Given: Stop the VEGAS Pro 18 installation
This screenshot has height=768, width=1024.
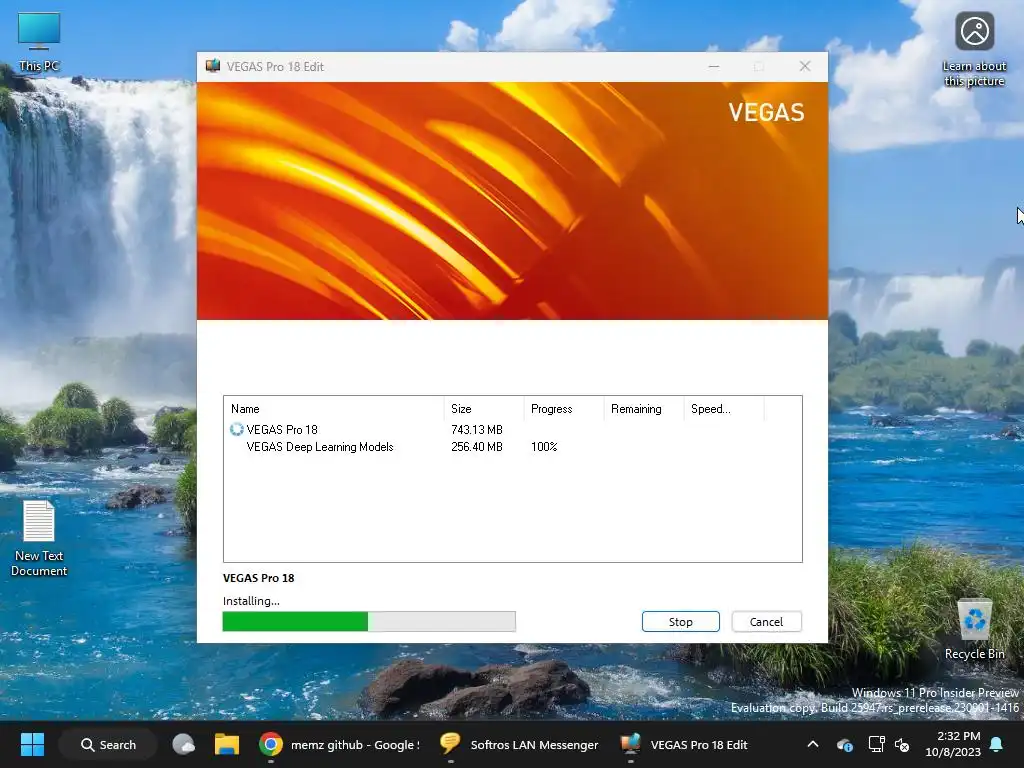Looking at the screenshot, I should (x=680, y=622).
